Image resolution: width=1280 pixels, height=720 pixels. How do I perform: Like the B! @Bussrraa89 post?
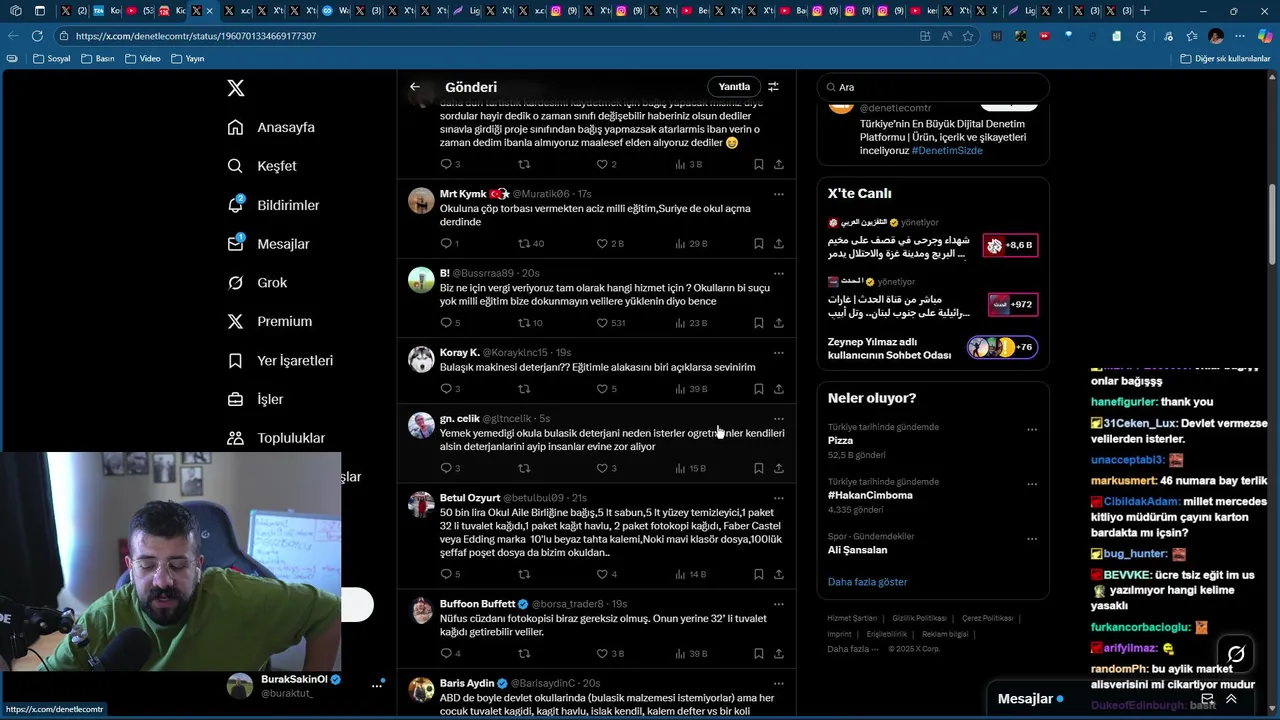pos(611,323)
